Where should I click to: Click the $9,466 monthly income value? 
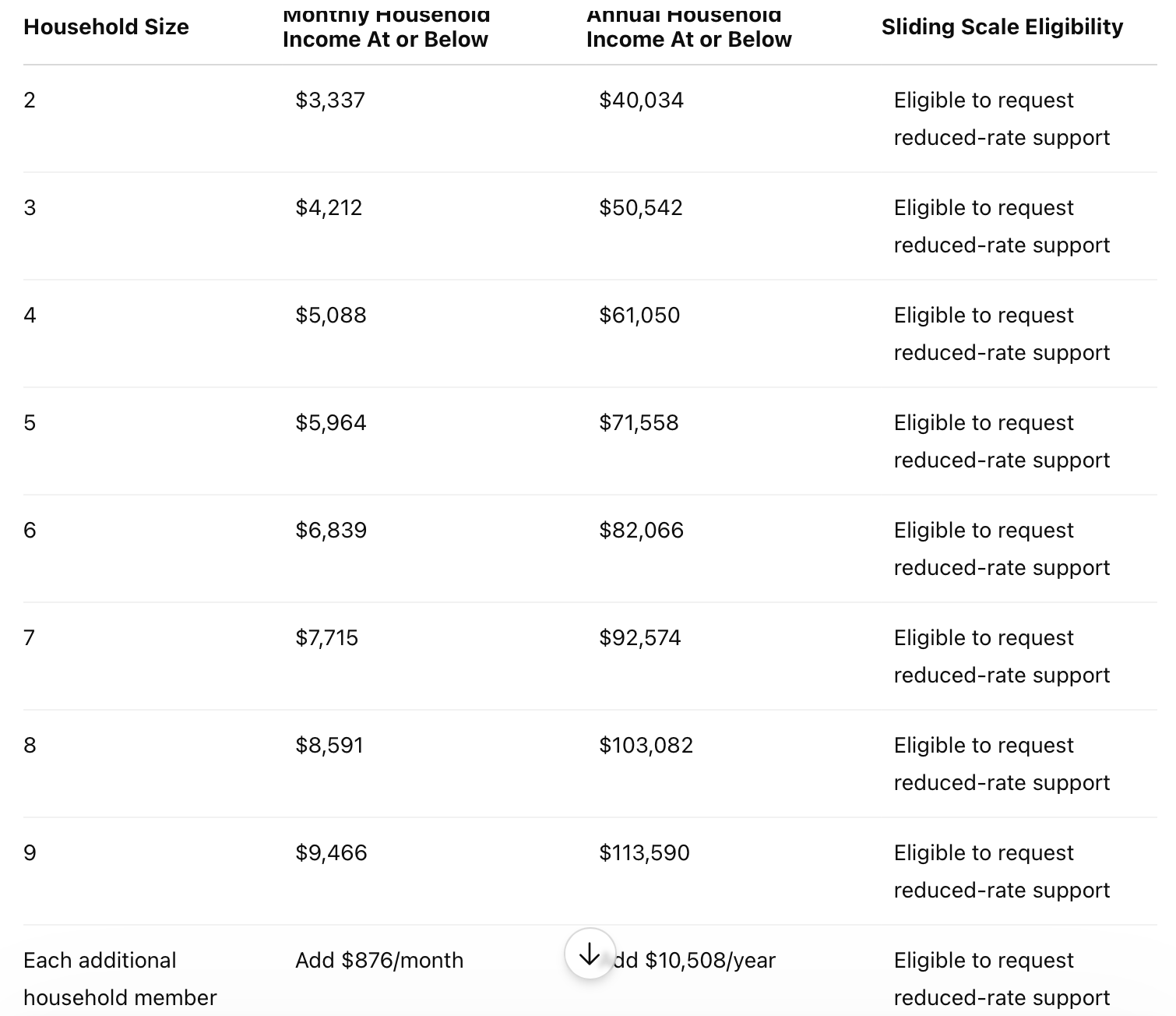tap(331, 853)
